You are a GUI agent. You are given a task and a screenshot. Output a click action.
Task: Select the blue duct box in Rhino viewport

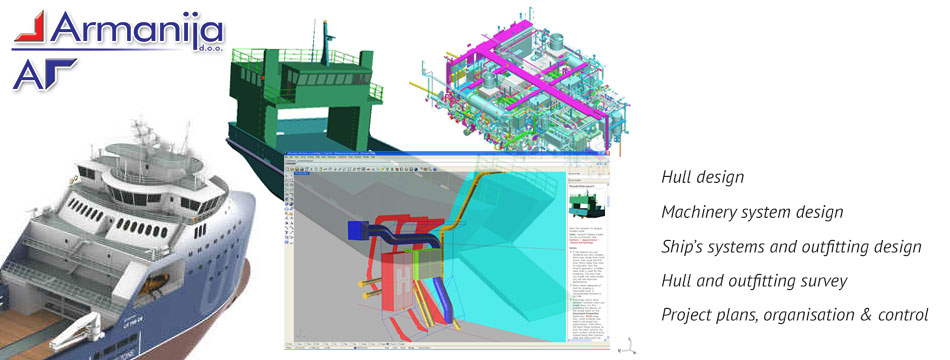pyautogui.click(x=359, y=229)
